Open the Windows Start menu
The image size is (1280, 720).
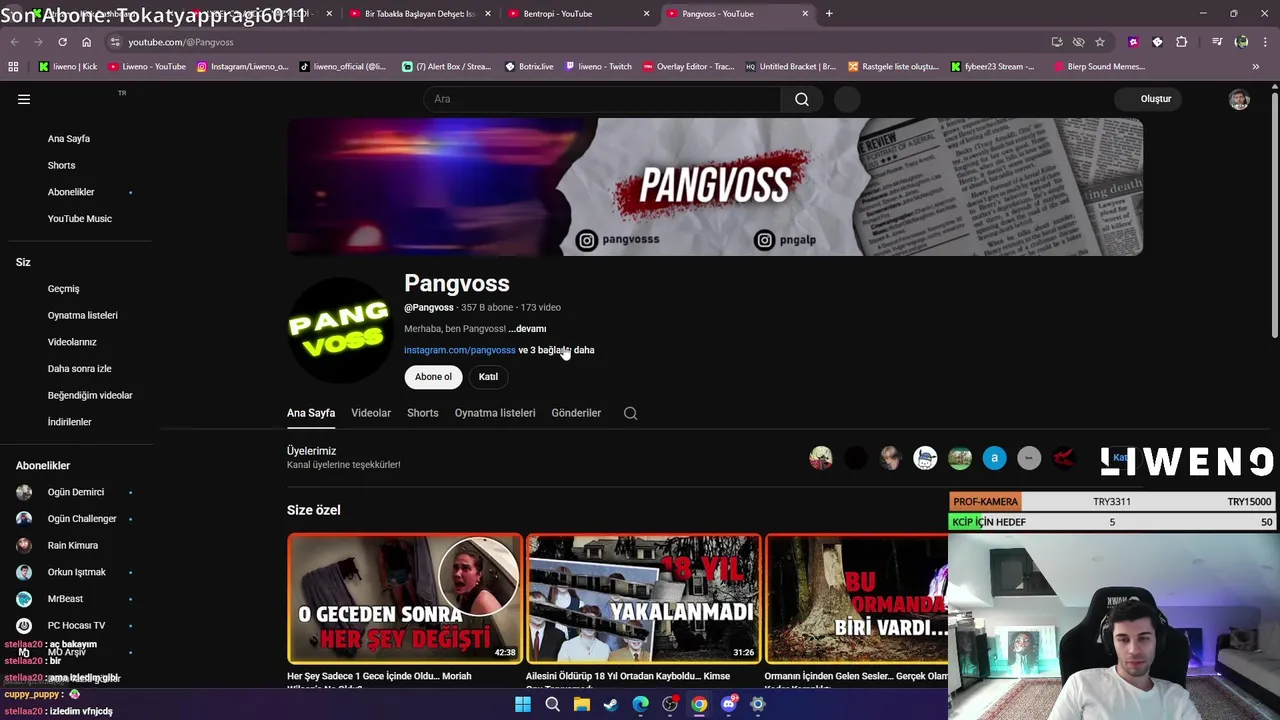click(523, 704)
